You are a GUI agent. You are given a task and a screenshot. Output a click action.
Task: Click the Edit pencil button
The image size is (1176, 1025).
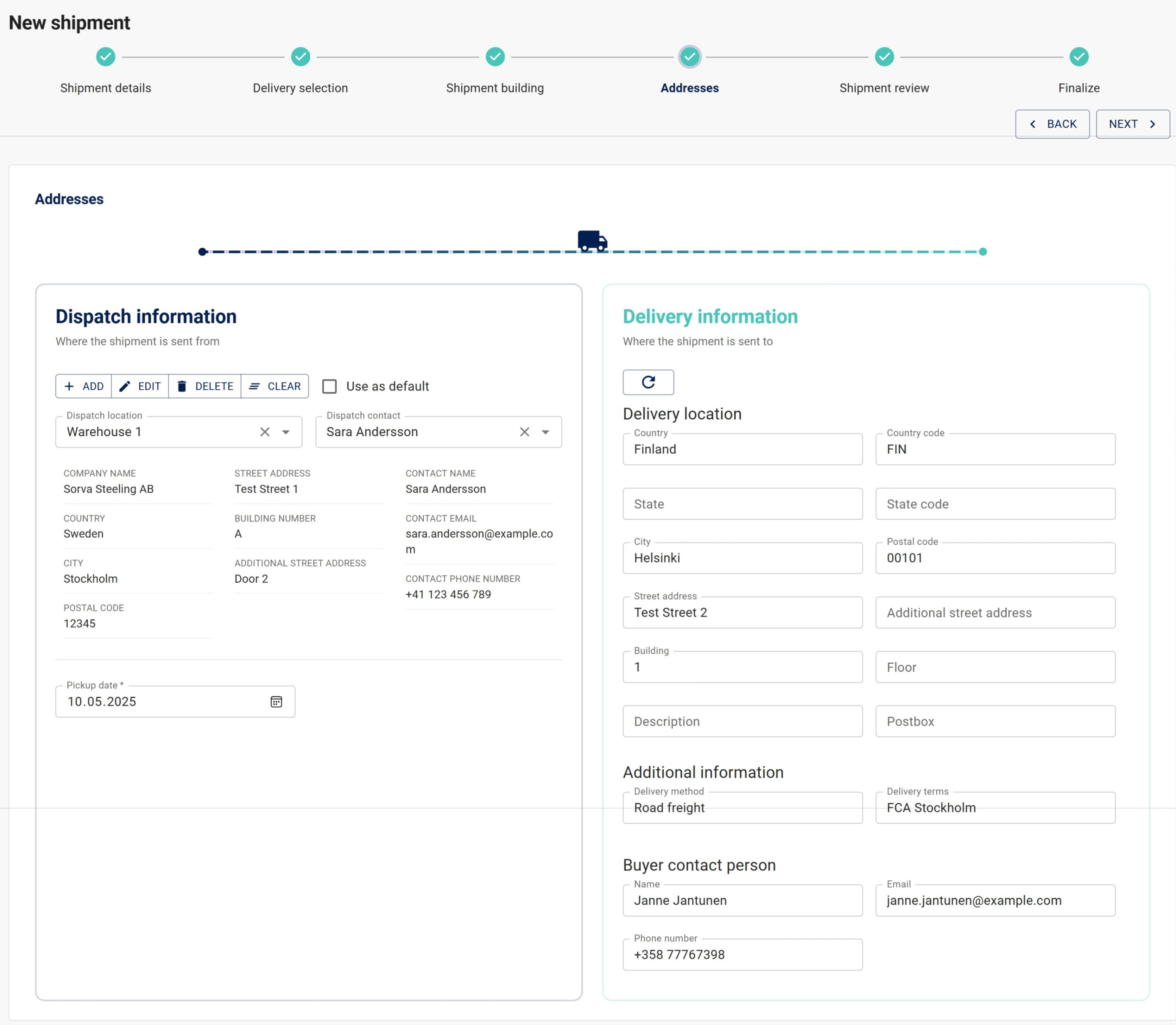click(x=140, y=386)
